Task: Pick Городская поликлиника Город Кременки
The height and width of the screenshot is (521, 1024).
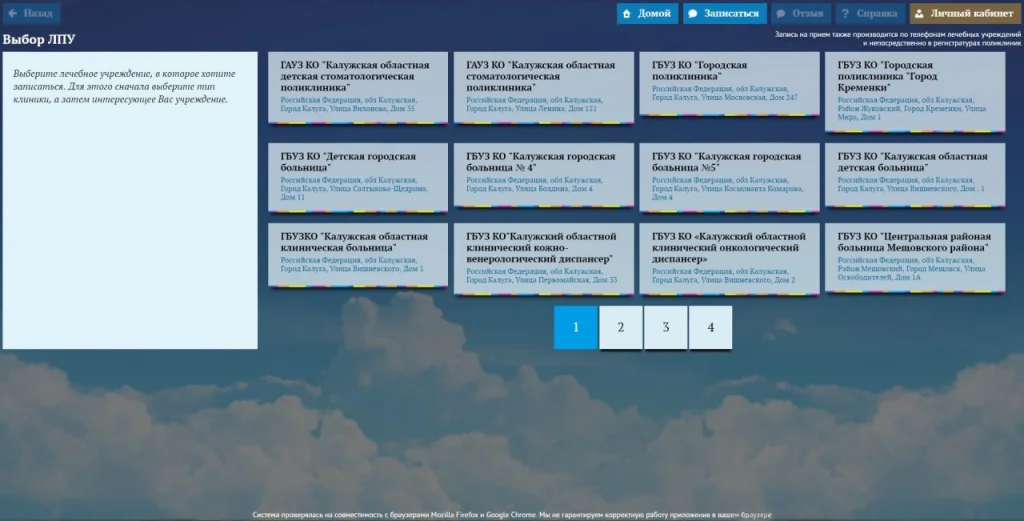Action: [914, 91]
